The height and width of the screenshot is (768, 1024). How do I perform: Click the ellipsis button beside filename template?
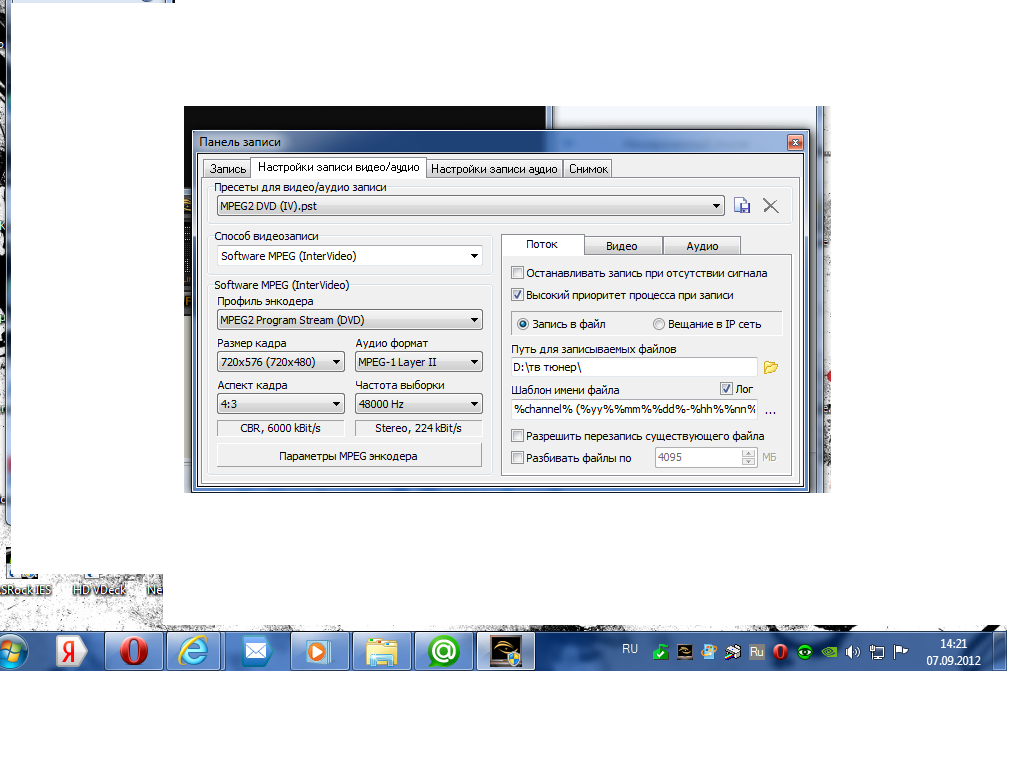(770, 409)
